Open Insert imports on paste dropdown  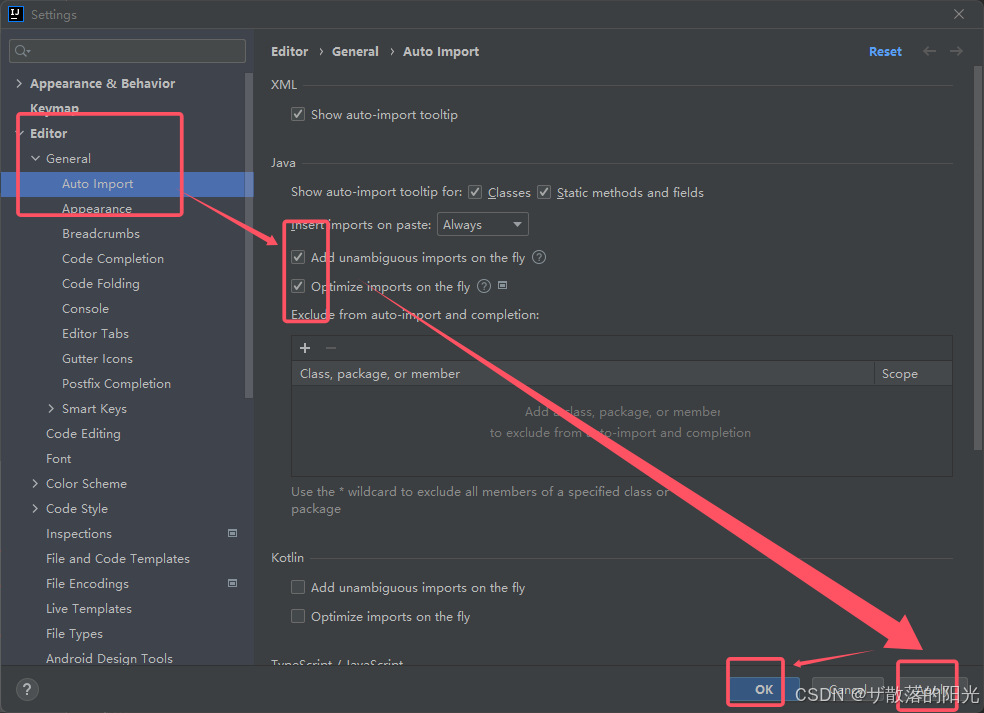coord(483,225)
